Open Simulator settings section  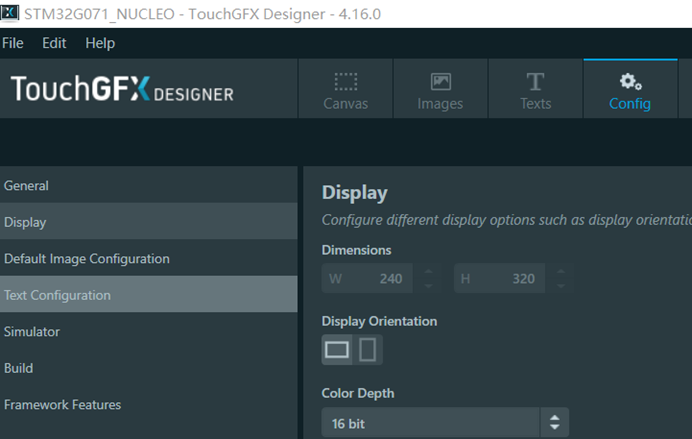(32, 332)
